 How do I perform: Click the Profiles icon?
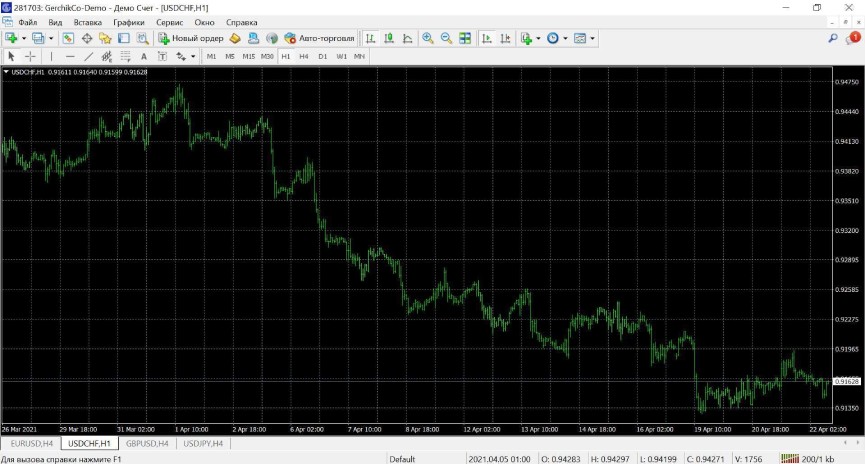38,38
